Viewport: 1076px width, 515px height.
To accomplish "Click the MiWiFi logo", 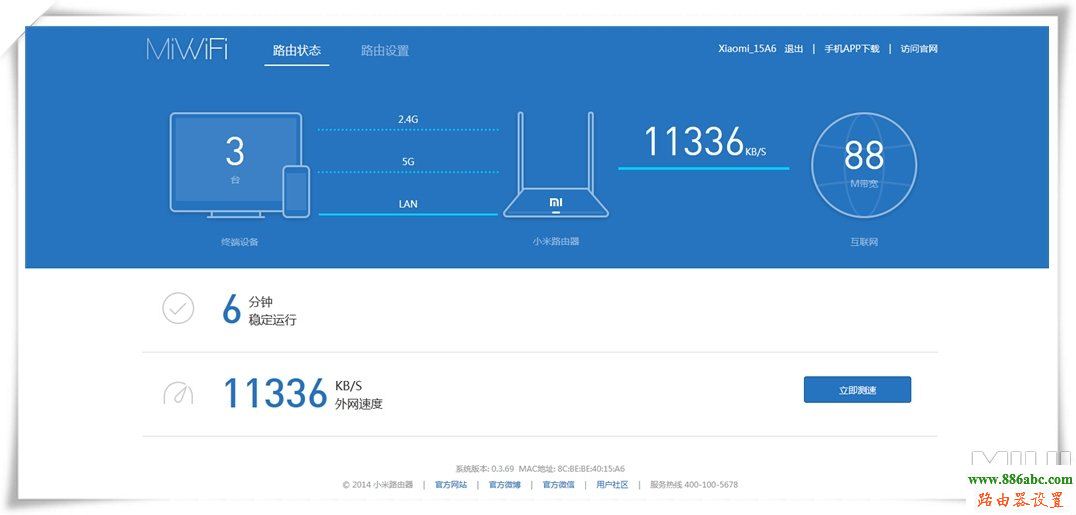I will pos(187,49).
